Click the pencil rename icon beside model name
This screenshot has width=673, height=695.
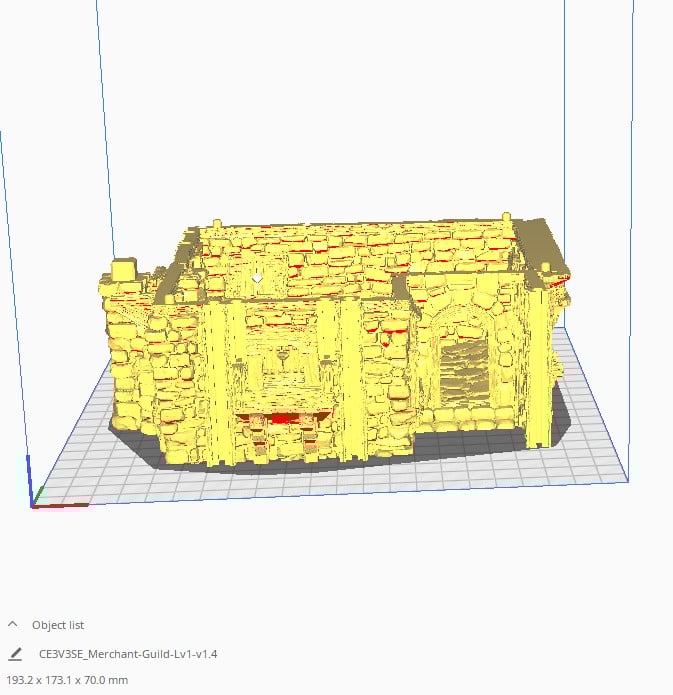(15, 654)
